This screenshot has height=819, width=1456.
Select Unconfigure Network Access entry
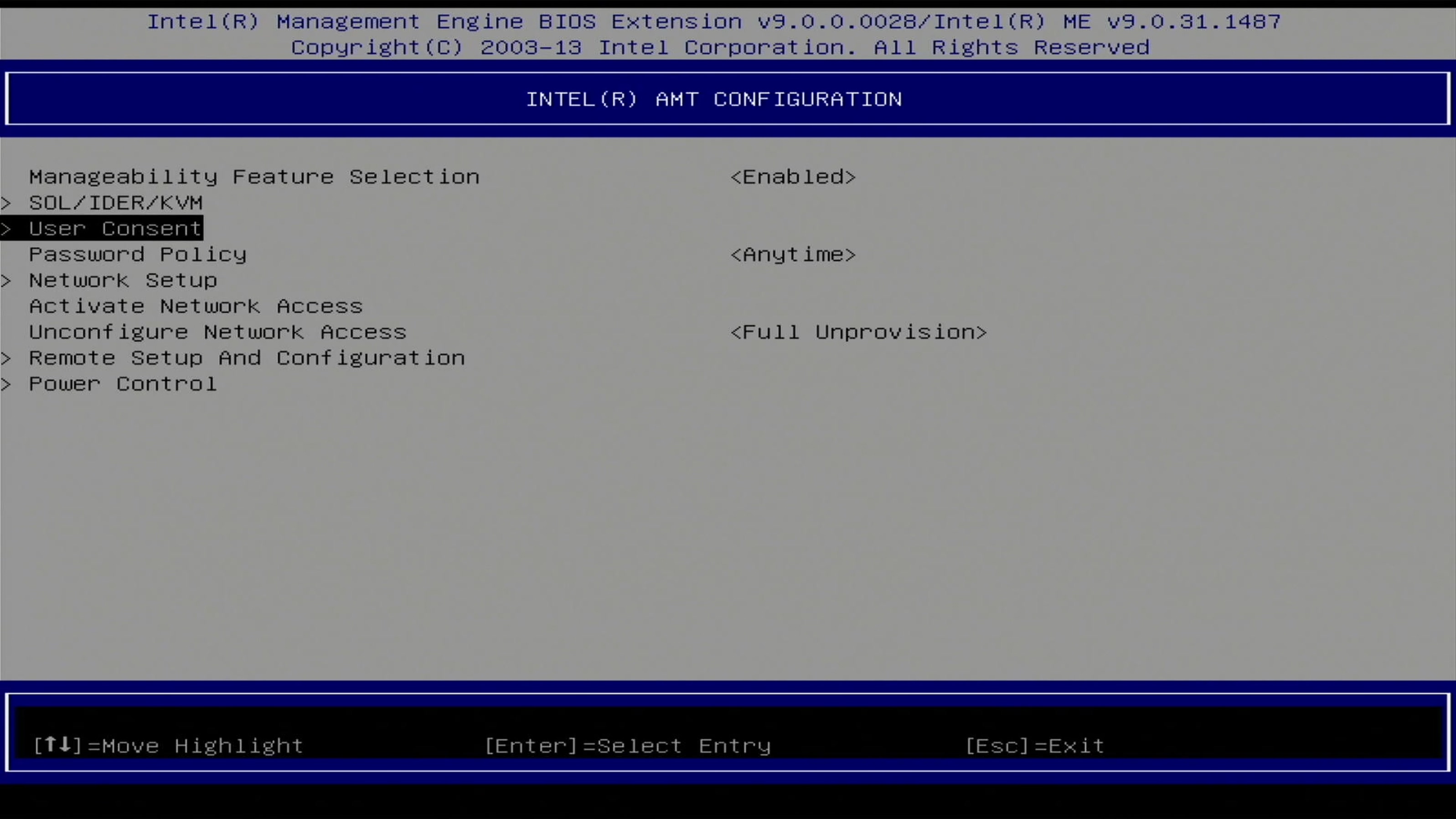coord(217,332)
